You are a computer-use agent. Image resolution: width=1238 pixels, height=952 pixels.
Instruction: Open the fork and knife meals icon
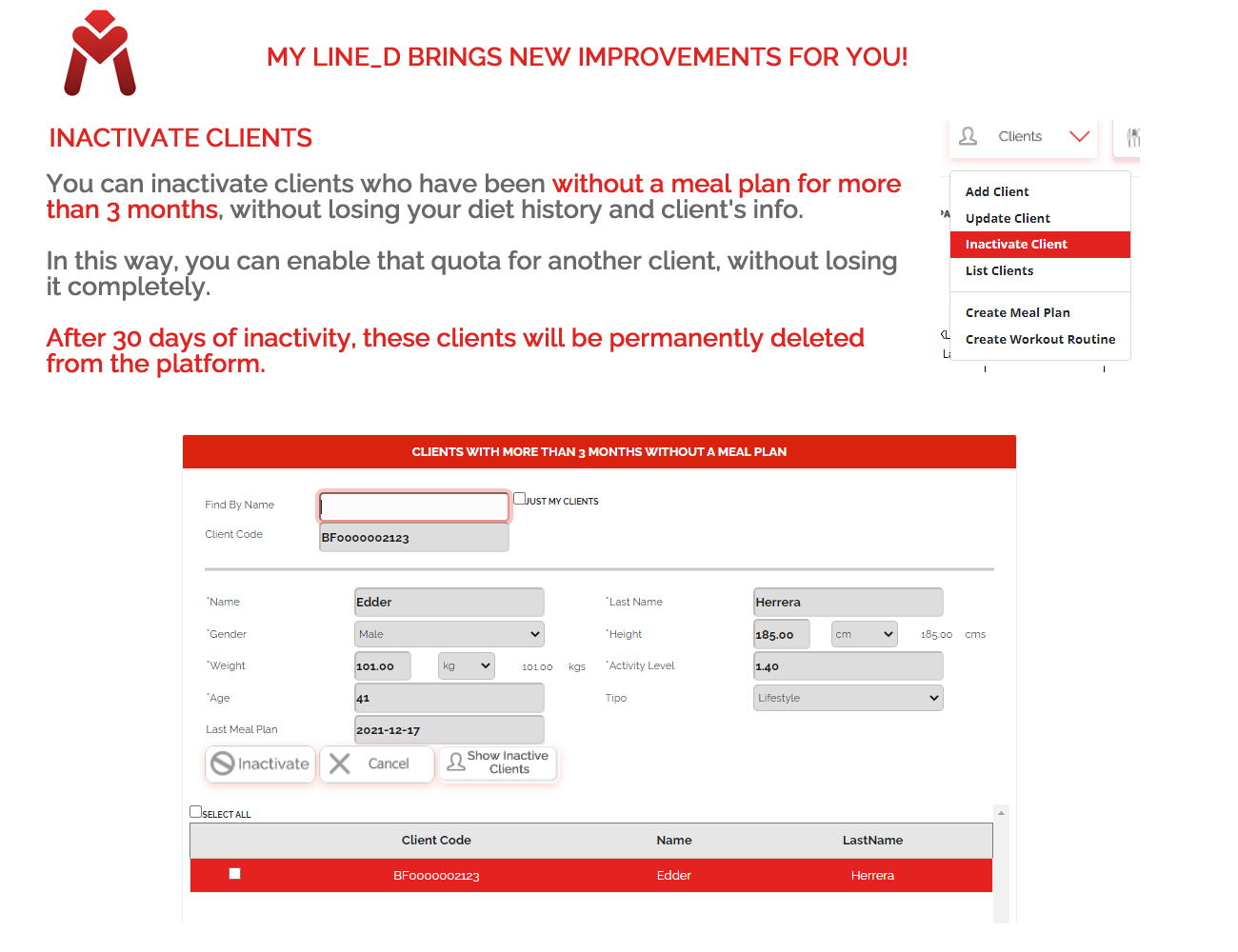(x=1133, y=135)
